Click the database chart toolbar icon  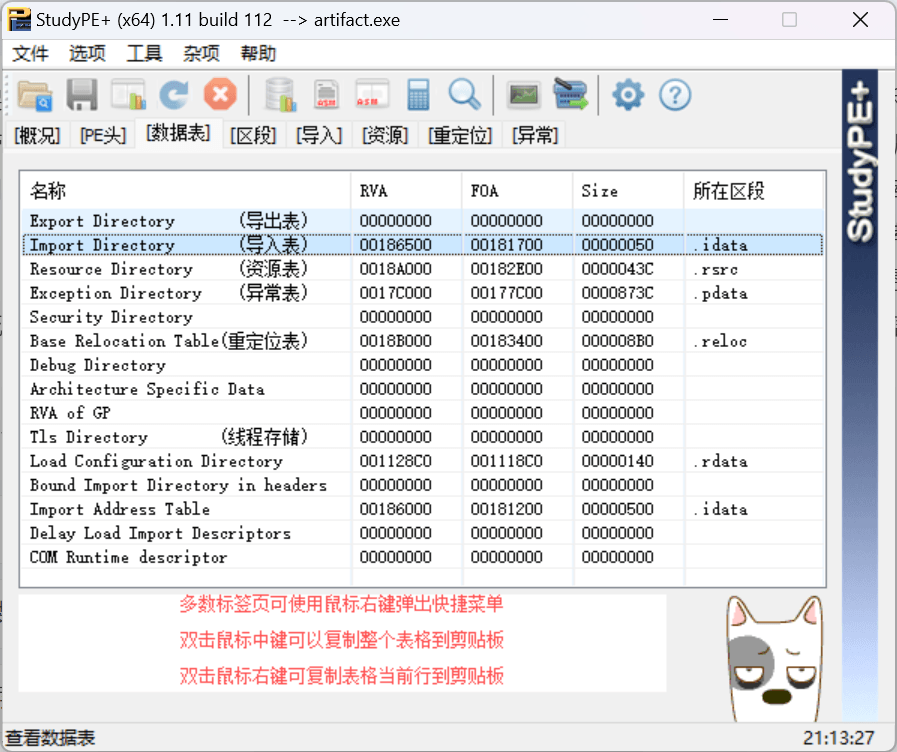(x=280, y=95)
